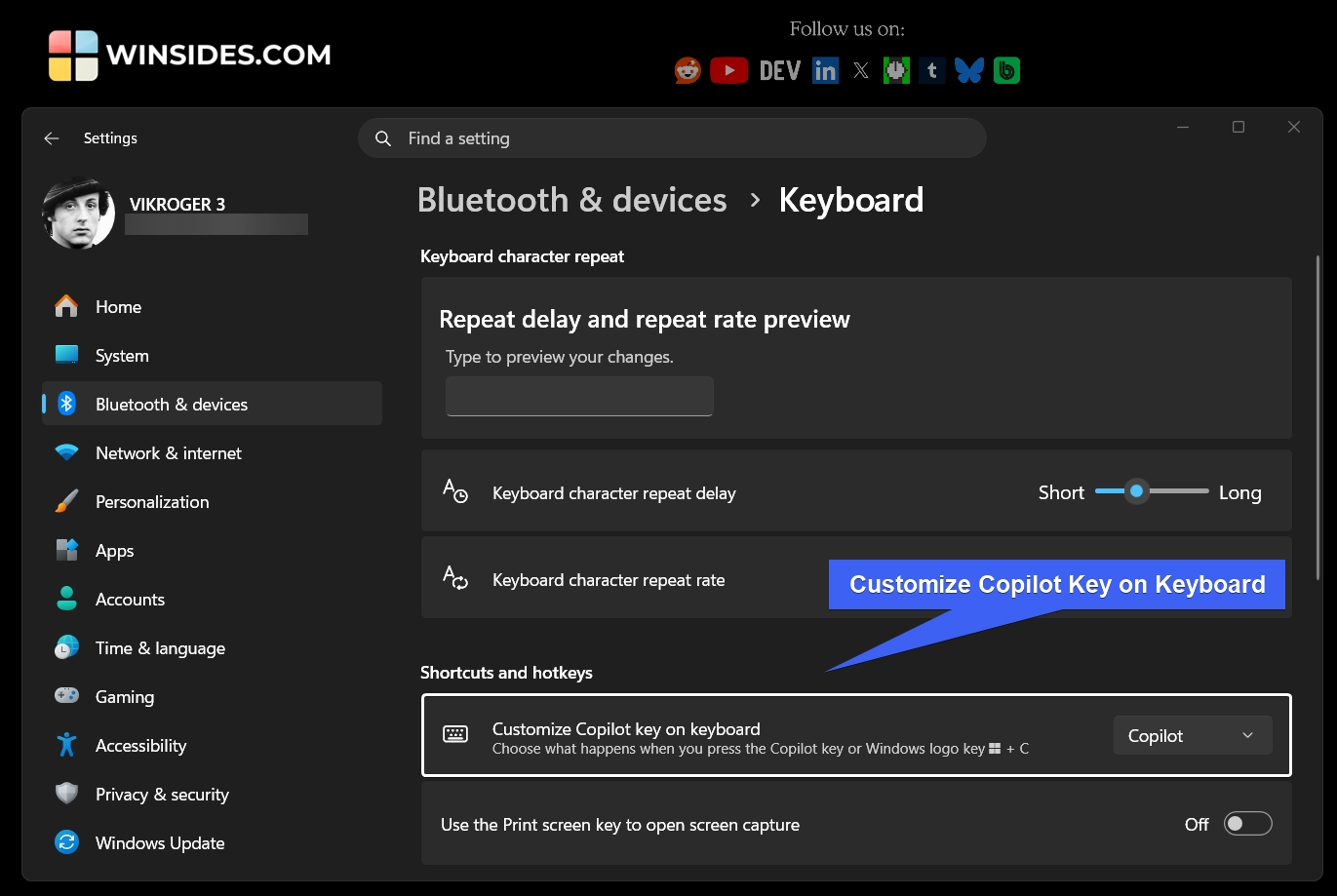
Task: Adjust the keyboard repeat delay slider
Action: click(1135, 491)
